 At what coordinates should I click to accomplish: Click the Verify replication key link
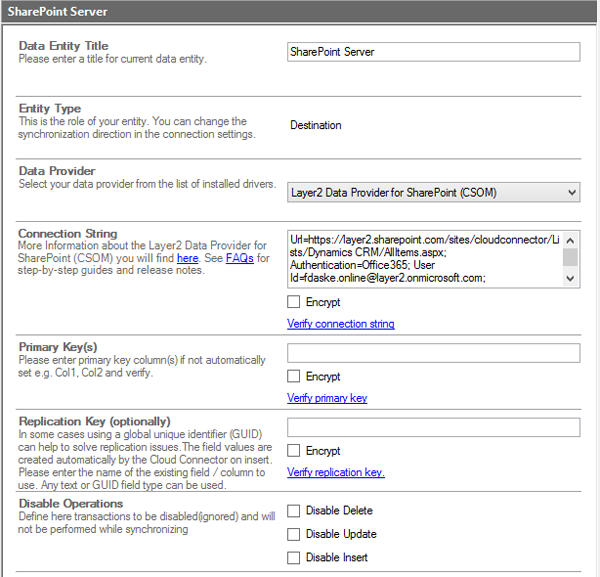click(x=335, y=472)
